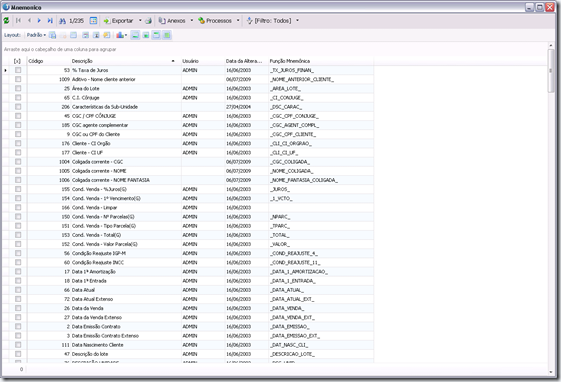Screen dimensions: 561x382
Task: Open the binoculars search icon
Action: click(x=62, y=21)
